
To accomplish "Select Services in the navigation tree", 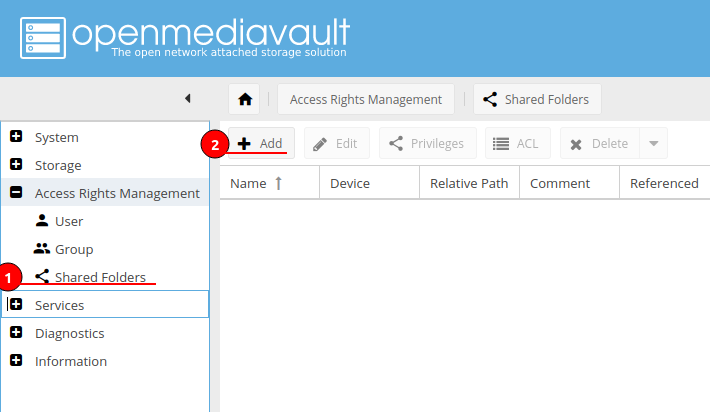I will [x=59, y=305].
